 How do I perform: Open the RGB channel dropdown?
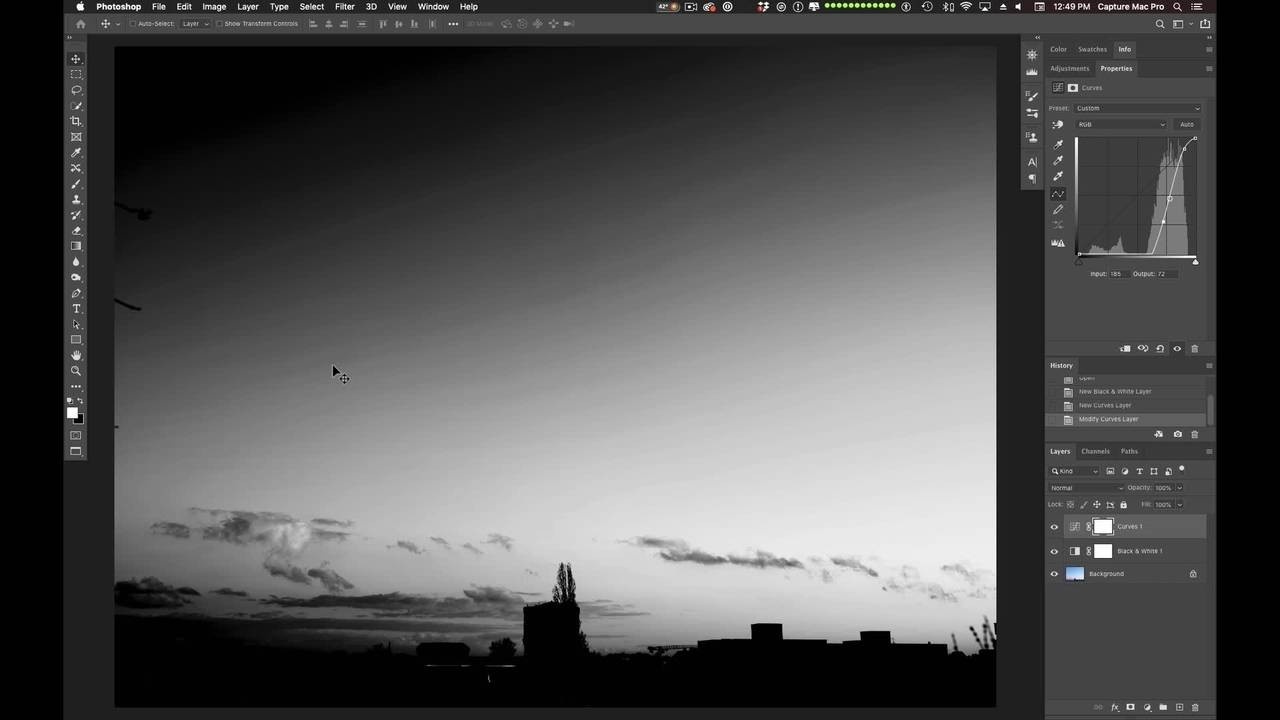[1120, 125]
